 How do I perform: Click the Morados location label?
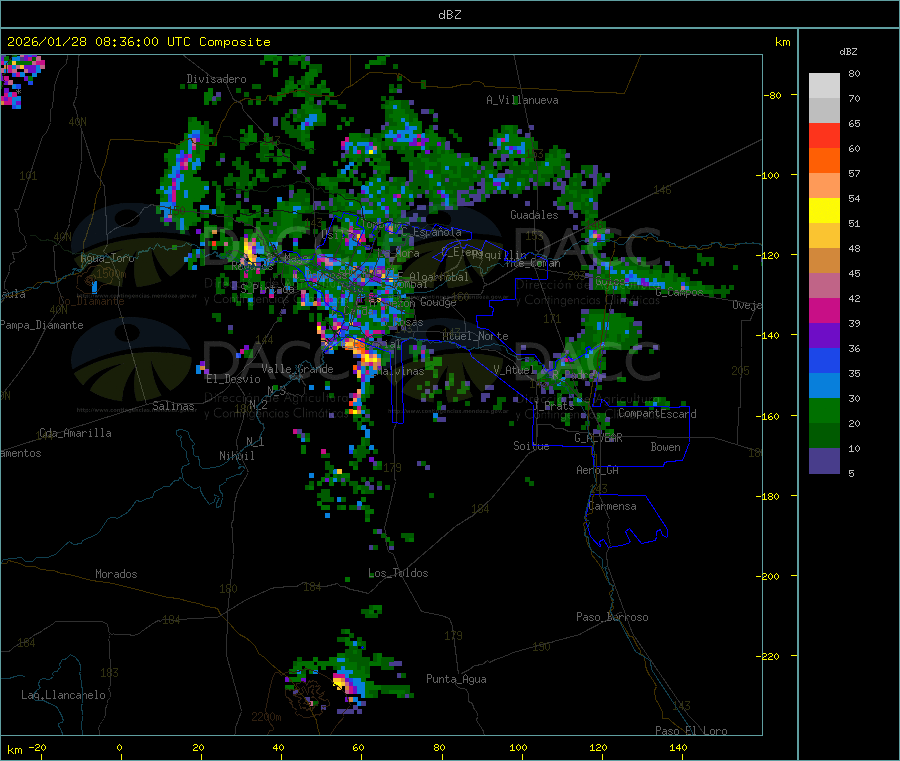tap(117, 574)
